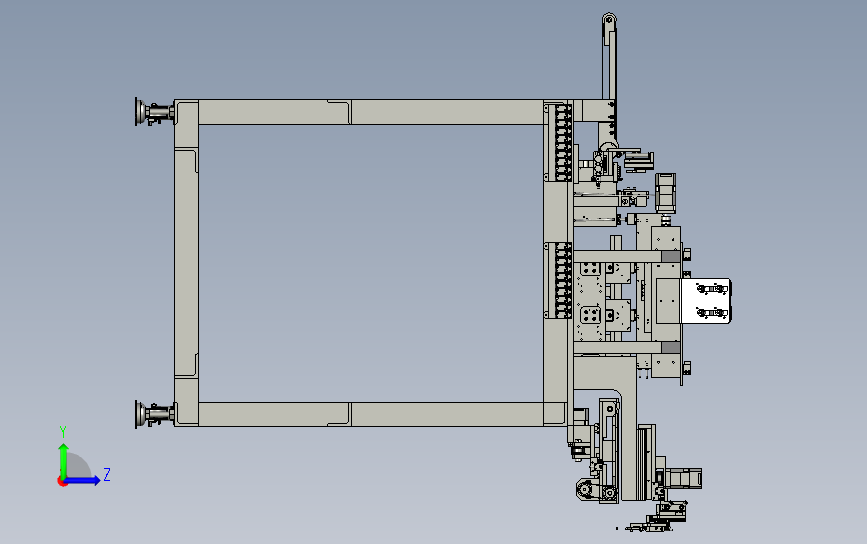
Task: Select the lower terminal block strip on right column
Action: click(x=558, y=280)
